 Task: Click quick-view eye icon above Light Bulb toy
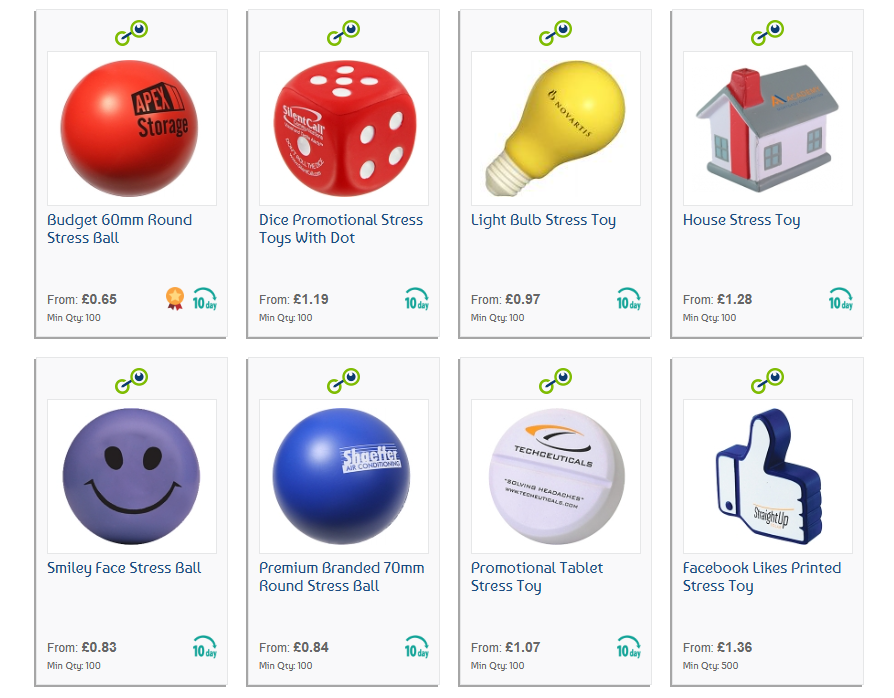[556, 33]
